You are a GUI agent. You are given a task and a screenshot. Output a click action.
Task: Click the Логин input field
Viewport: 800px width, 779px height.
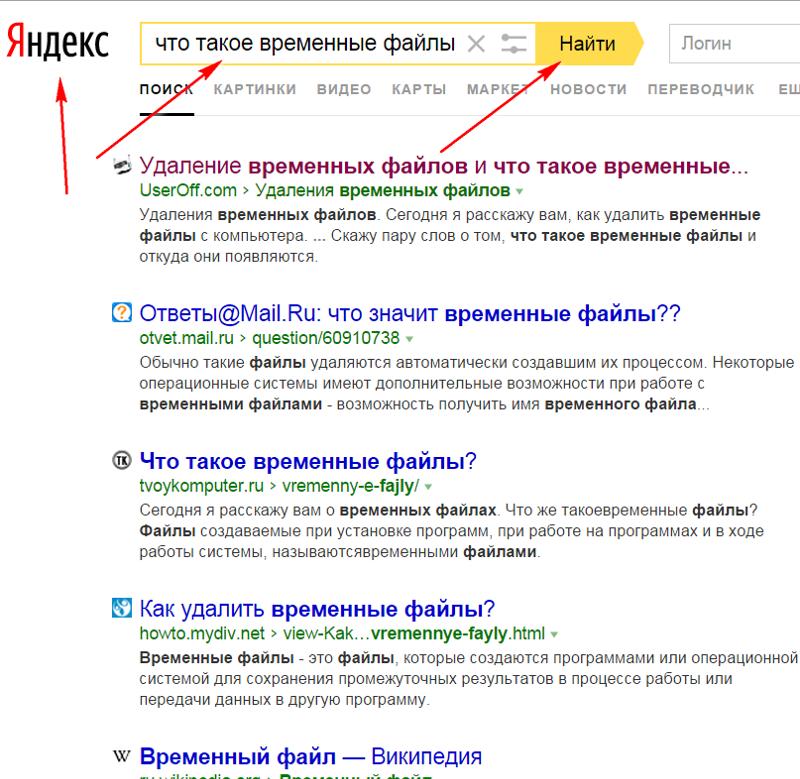[734, 43]
